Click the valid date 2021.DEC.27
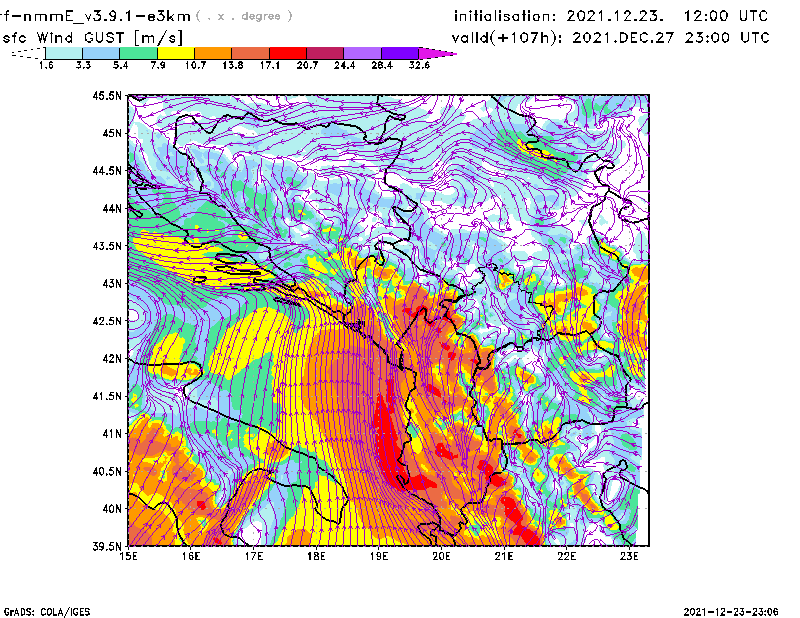Screen dimensions: 800x618 click(x=623, y=38)
